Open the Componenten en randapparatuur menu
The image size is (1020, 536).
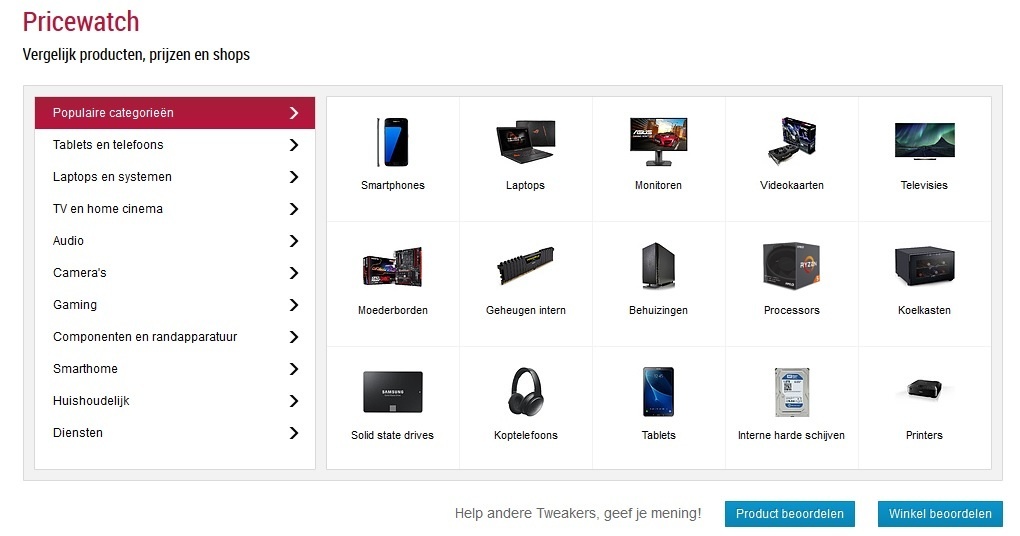(174, 337)
